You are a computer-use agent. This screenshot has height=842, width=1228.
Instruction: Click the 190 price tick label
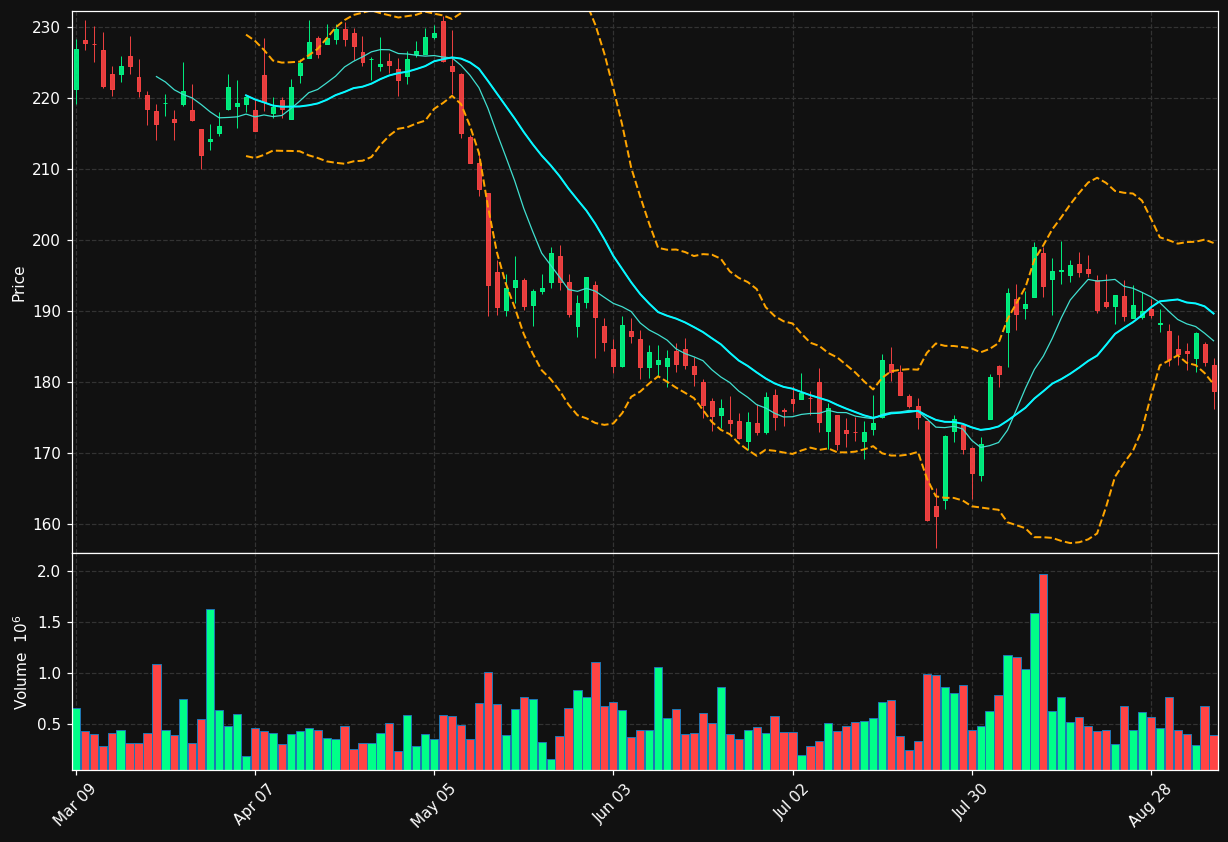[x=48, y=311]
